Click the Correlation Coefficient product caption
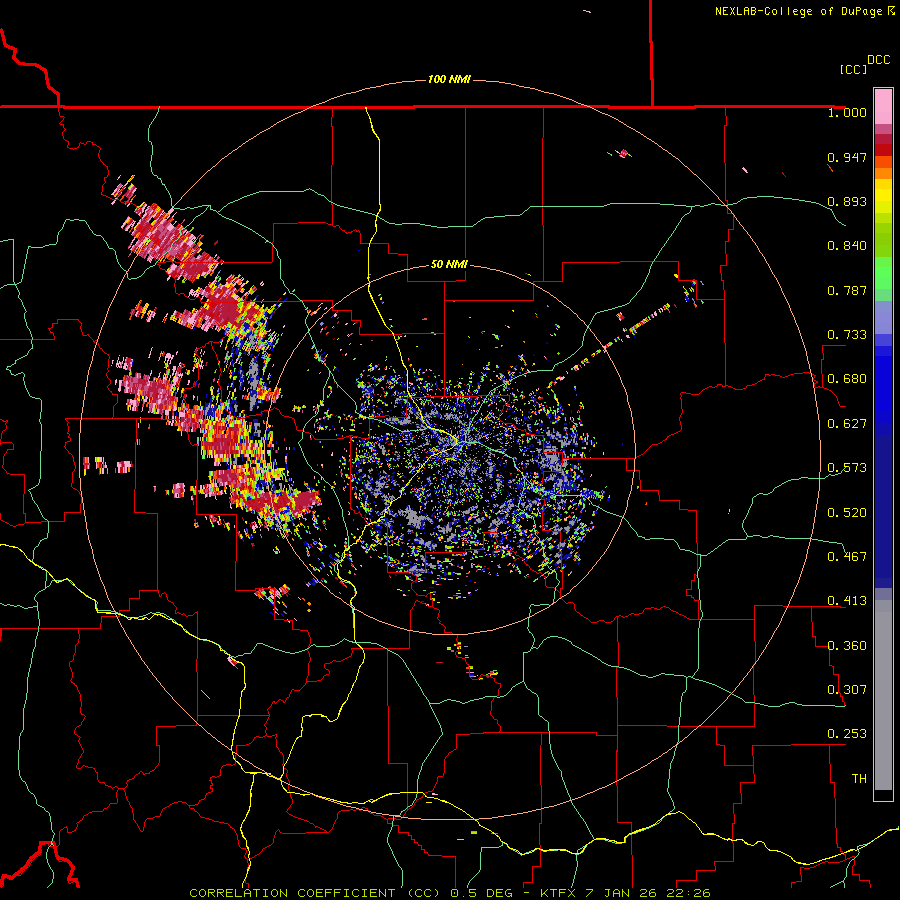This screenshot has width=900, height=900. pyautogui.click(x=449, y=893)
